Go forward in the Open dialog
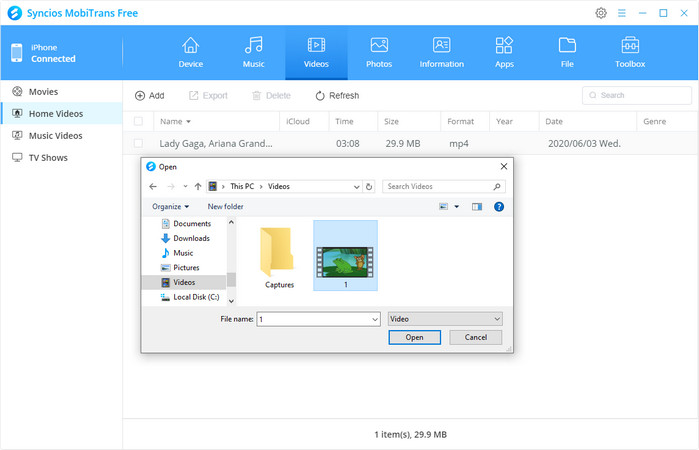 [171, 186]
